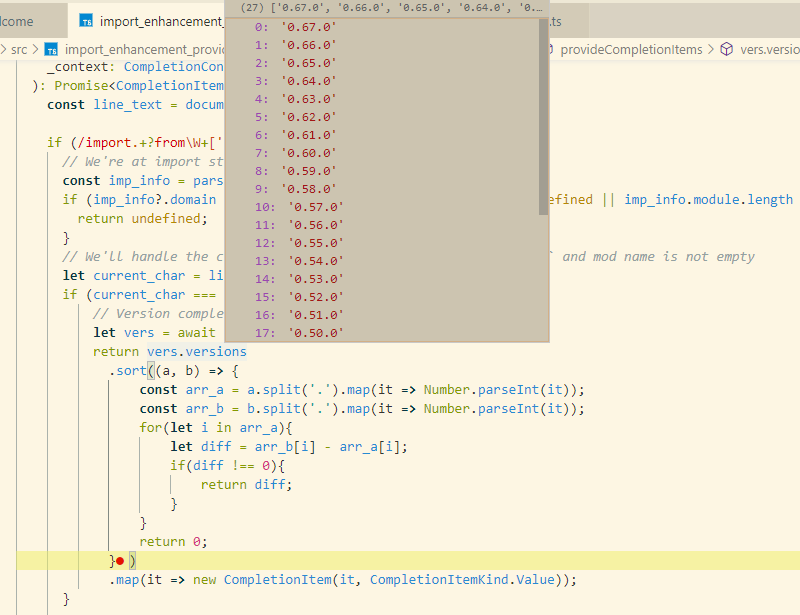The width and height of the screenshot is (800, 615).
Task: Click the TS file icon in the breadcrumb bar
Action: click(x=52, y=49)
